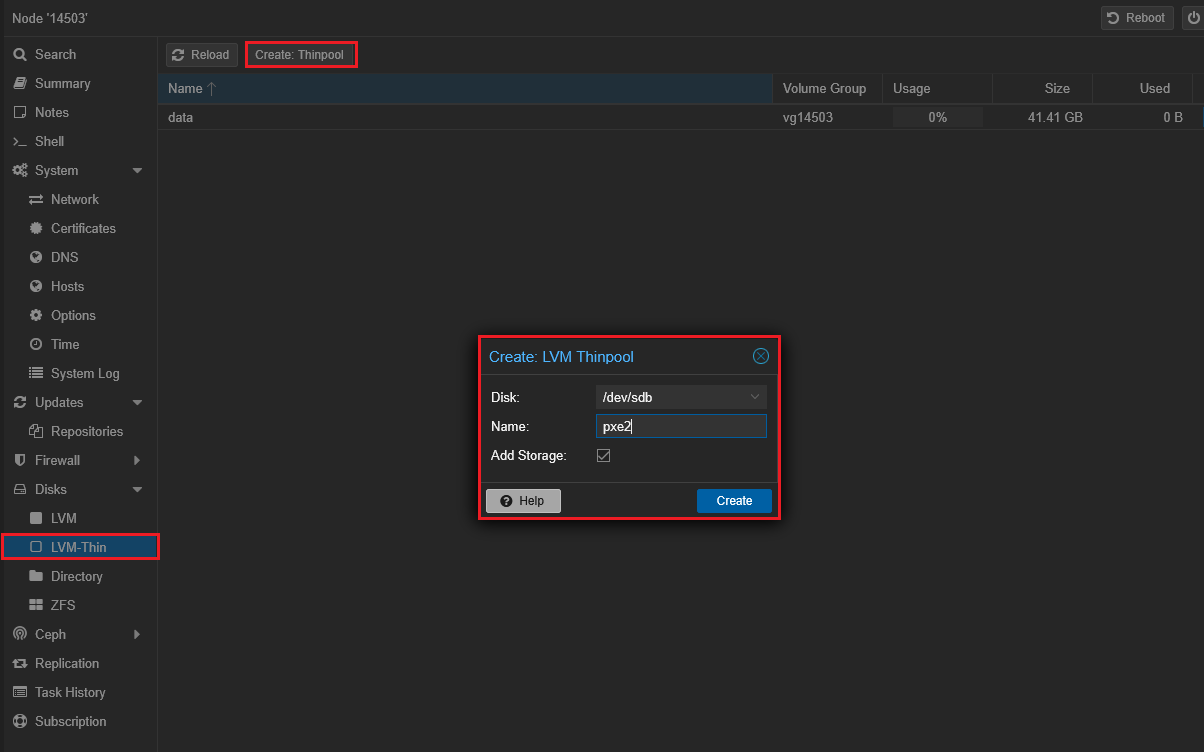Click the Shell terminal icon
This screenshot has width=1204, height=752.
pos(19,141)
